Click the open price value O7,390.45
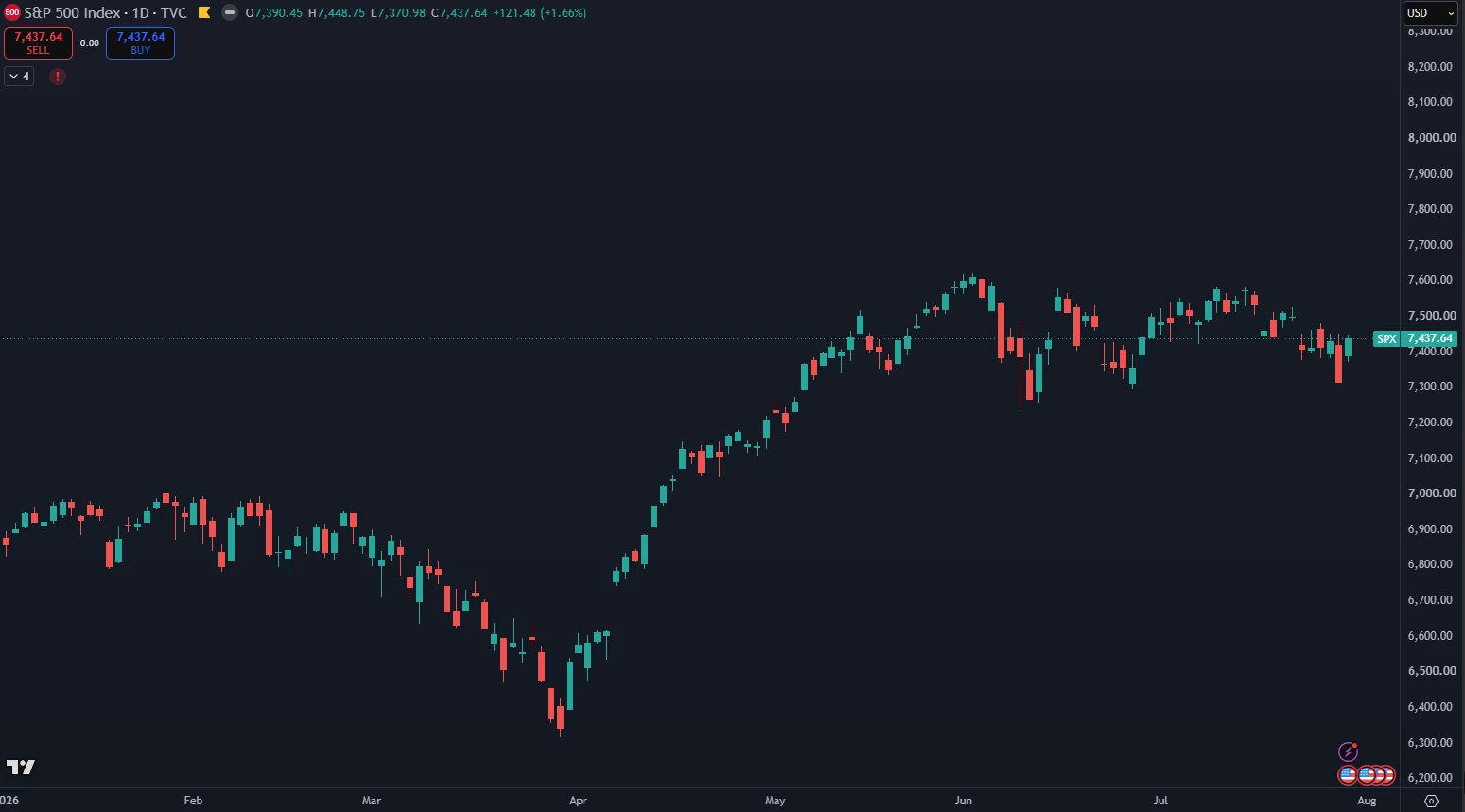Image resolution: width=1465 pixels, height=812 pixels. (x=274, y=13)
